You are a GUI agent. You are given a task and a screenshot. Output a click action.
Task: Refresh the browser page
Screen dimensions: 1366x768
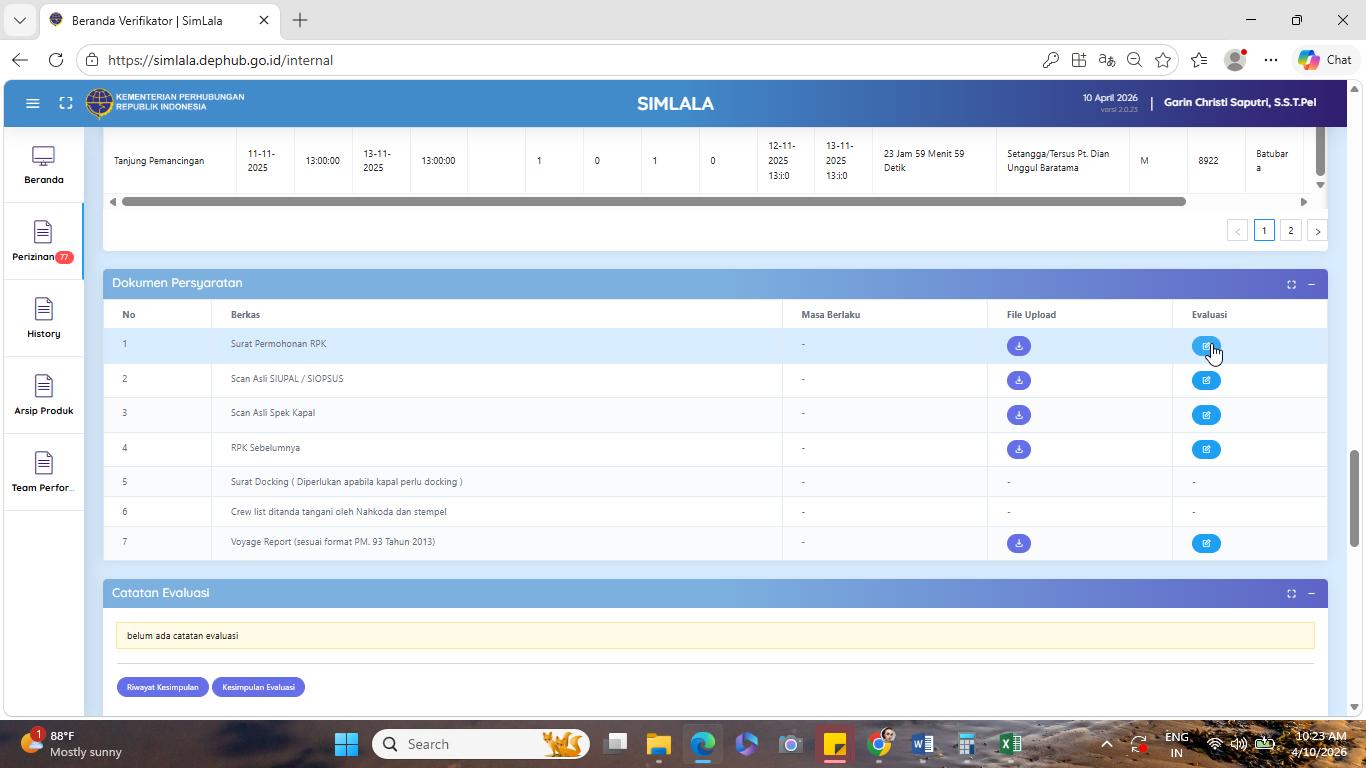click(x=56, y=60)
